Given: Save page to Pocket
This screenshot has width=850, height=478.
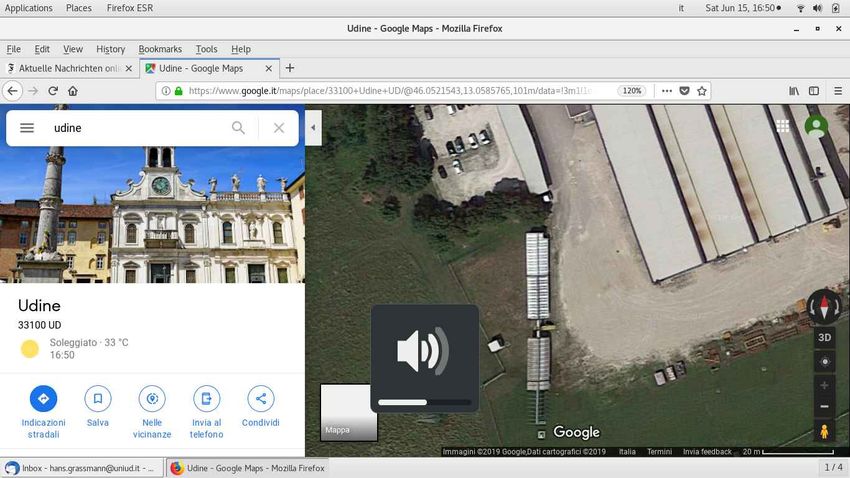Looking at the screenshot, I should coord(684,91).
